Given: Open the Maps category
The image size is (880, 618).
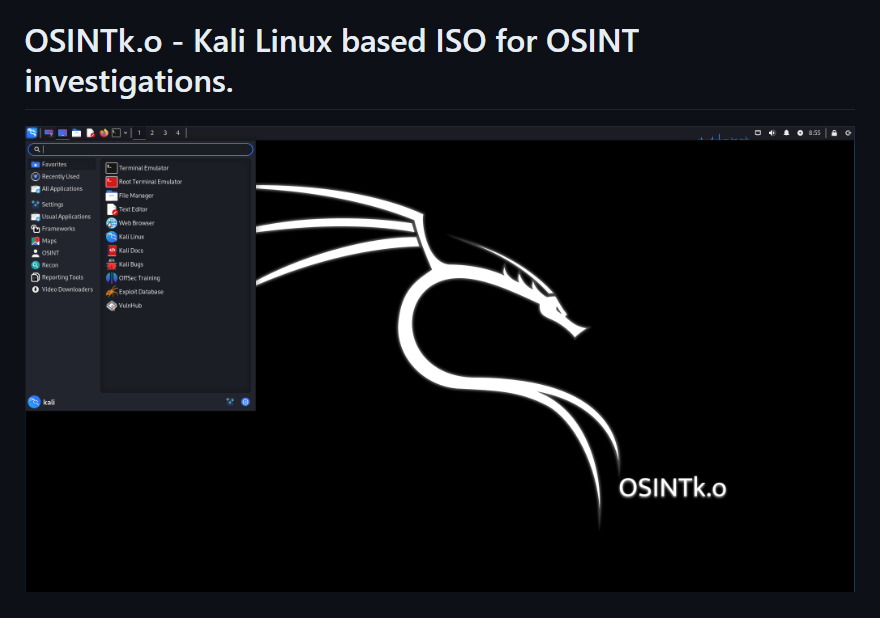Looking at the screenshot, I should click(62, 241).
